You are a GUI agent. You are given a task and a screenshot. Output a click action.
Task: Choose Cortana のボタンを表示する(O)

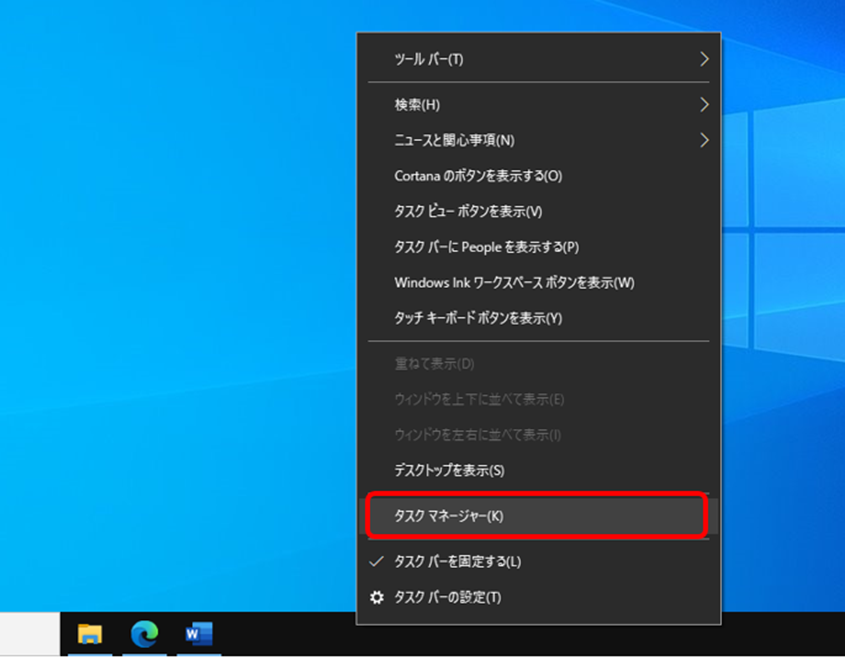click(x=539, y=176)
